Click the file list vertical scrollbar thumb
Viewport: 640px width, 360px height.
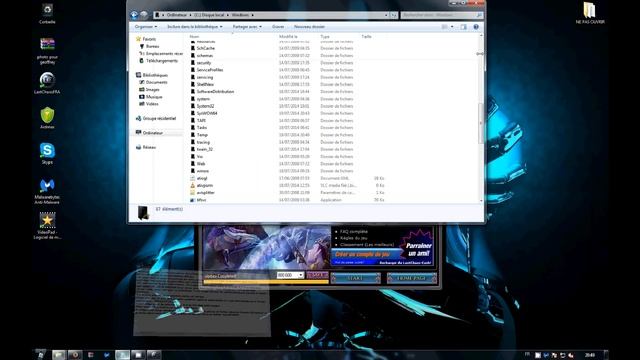click(x=480, y=123)
